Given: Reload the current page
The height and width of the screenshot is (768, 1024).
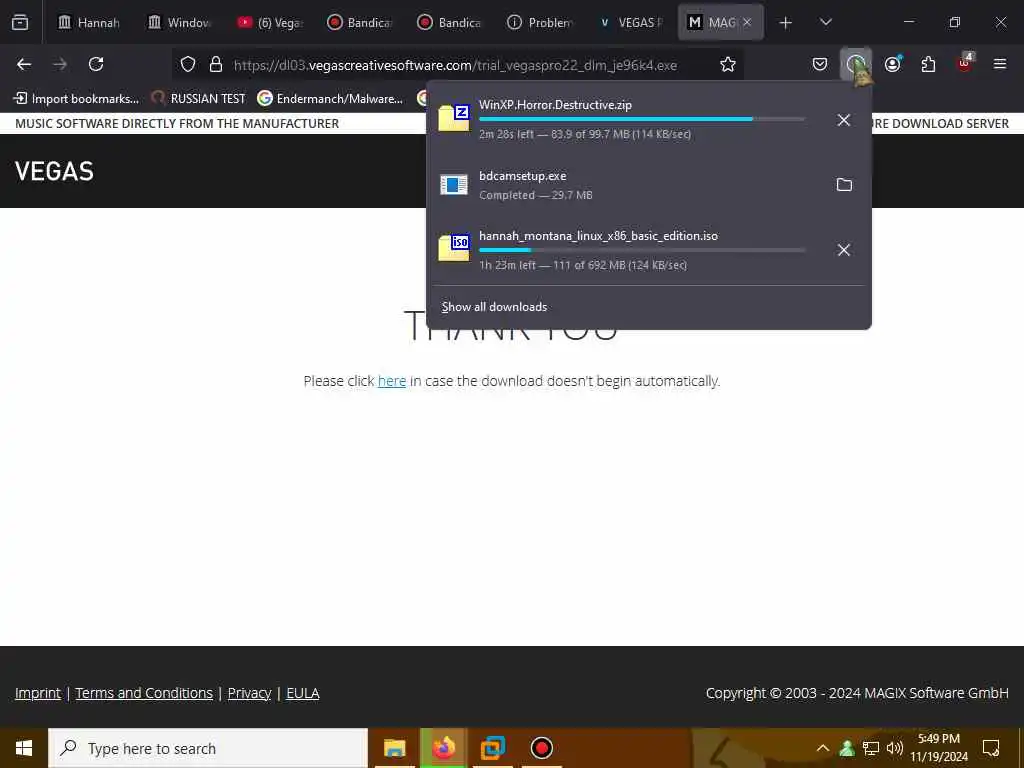Looking at the screenshot, I should (96, 64).
